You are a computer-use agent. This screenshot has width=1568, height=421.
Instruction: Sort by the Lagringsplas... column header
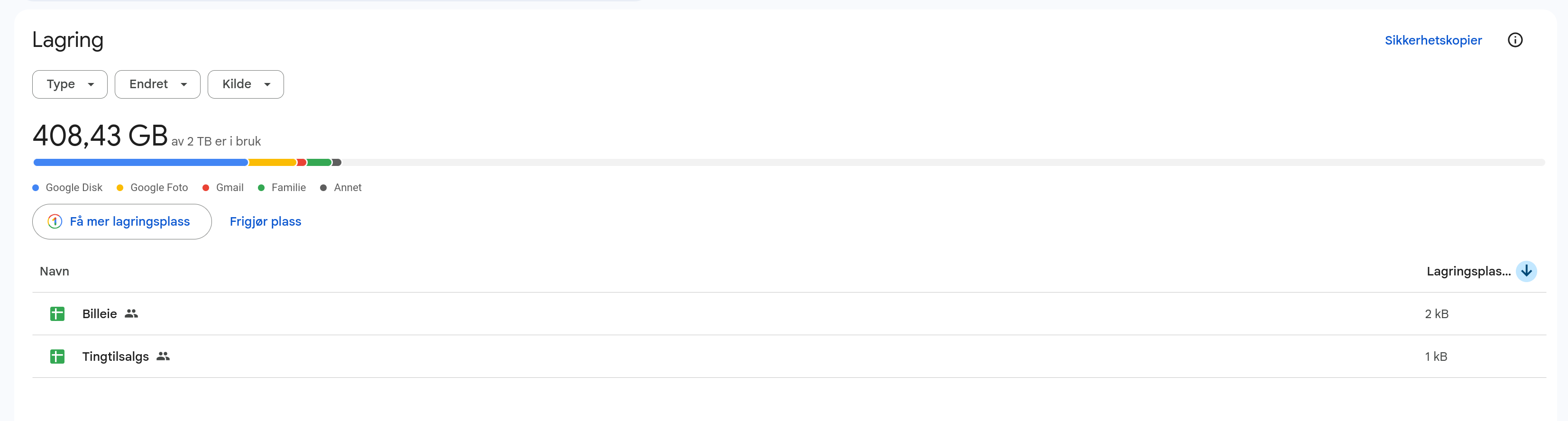pyautogui.click(x=1468, y=271)
